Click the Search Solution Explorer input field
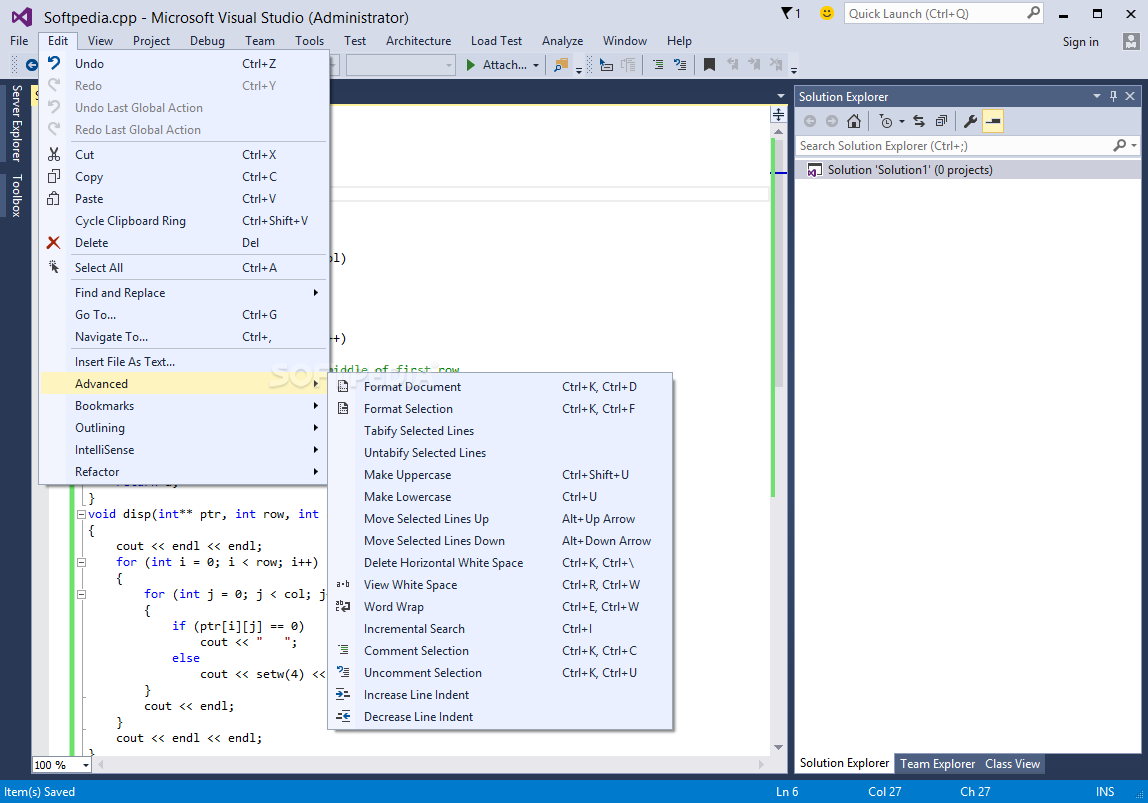The width and height of the screenshot is (1148, 803). coord(954,146)
